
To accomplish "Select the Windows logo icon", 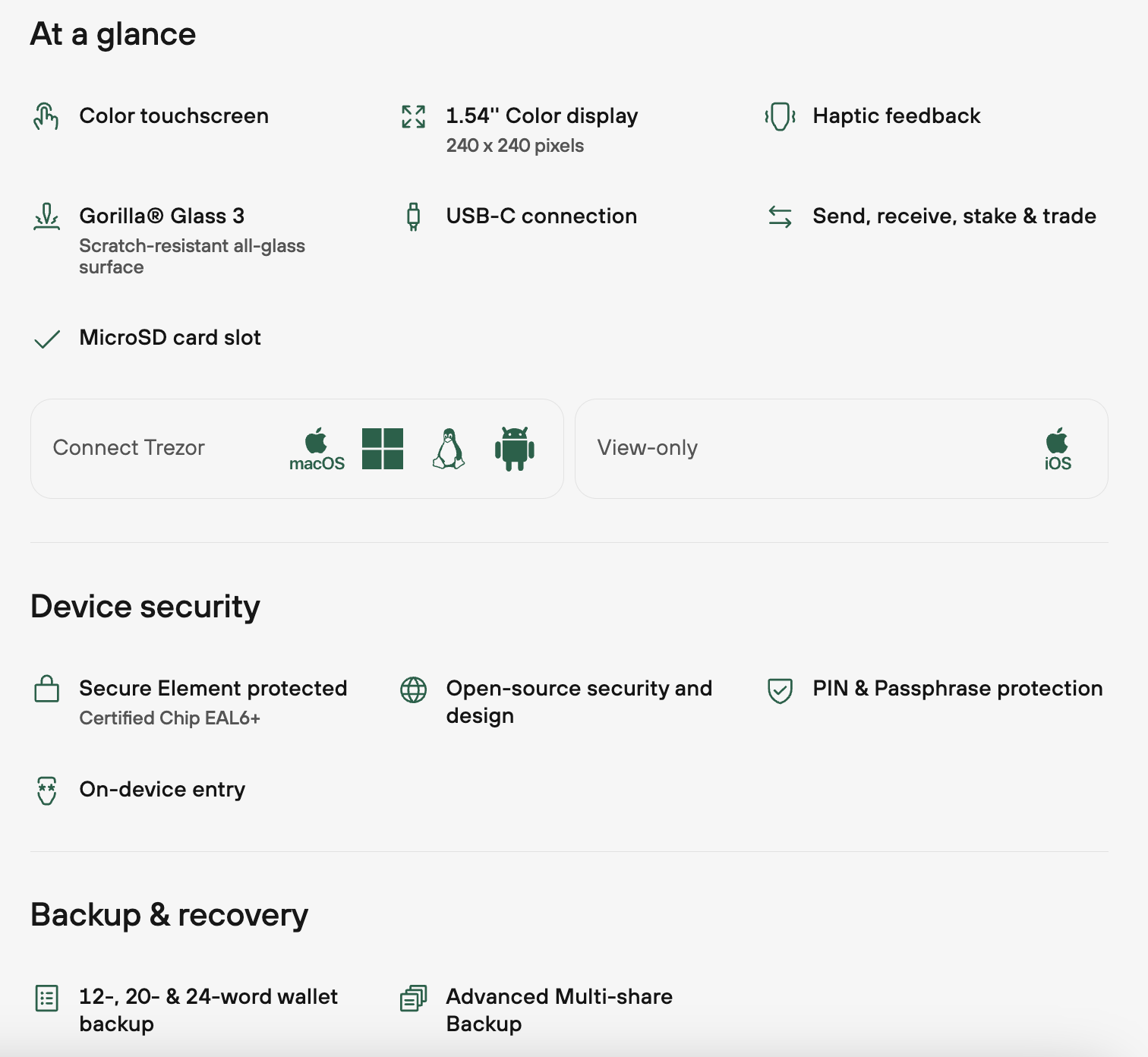I will click(x=383, y=448).
